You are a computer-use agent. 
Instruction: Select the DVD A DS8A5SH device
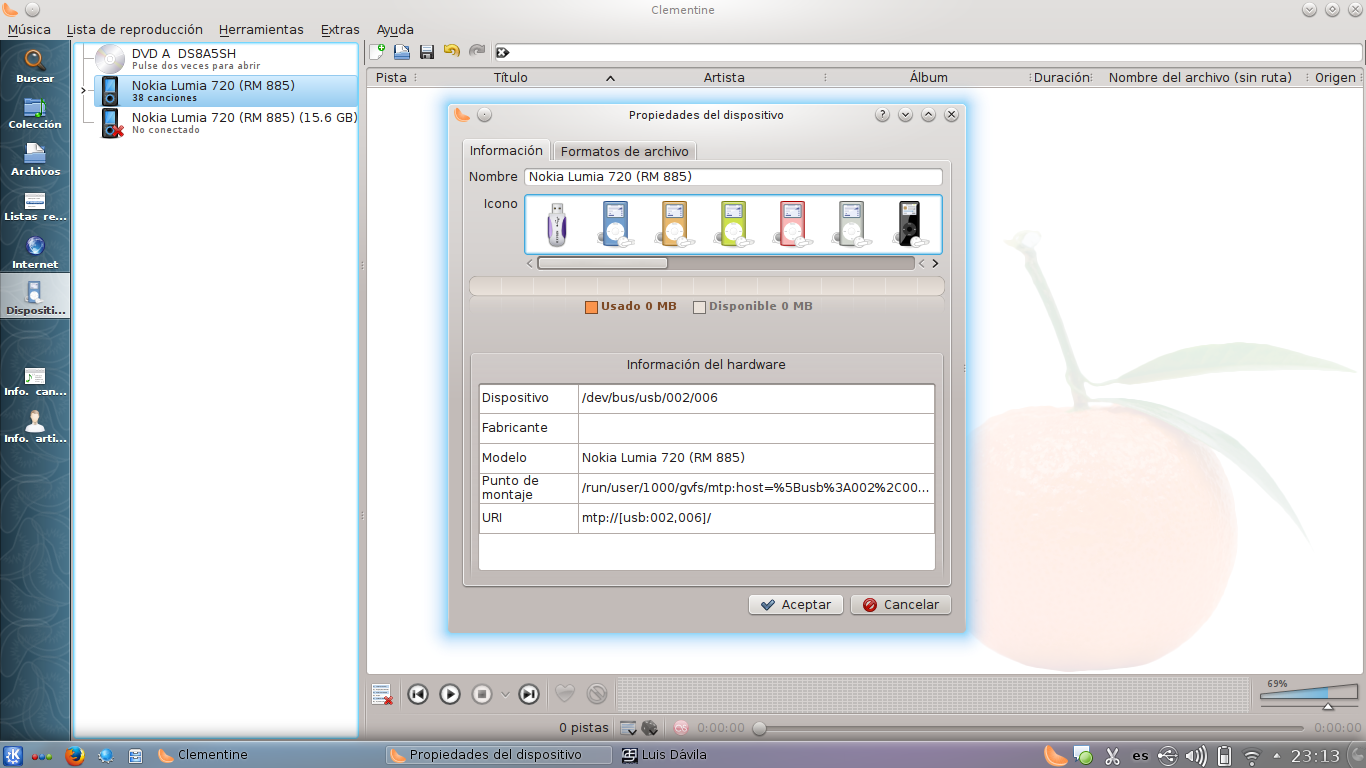[x=216, y=59]
